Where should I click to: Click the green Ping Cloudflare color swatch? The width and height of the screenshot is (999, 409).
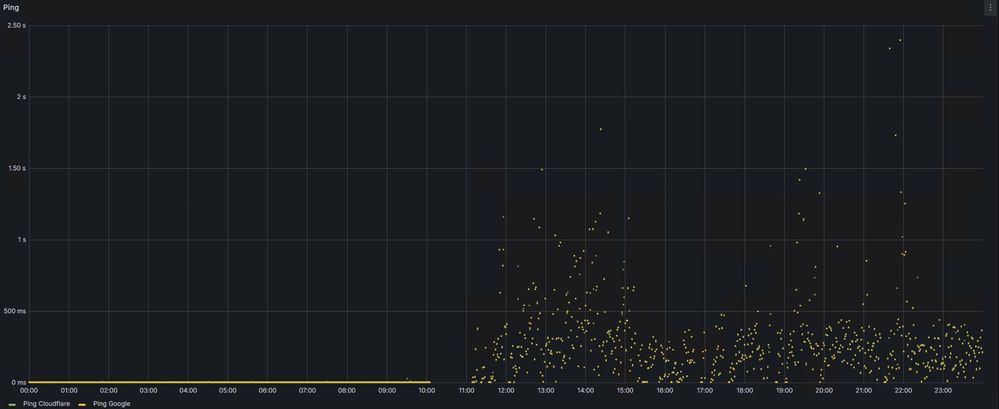(x=12, y=404)
